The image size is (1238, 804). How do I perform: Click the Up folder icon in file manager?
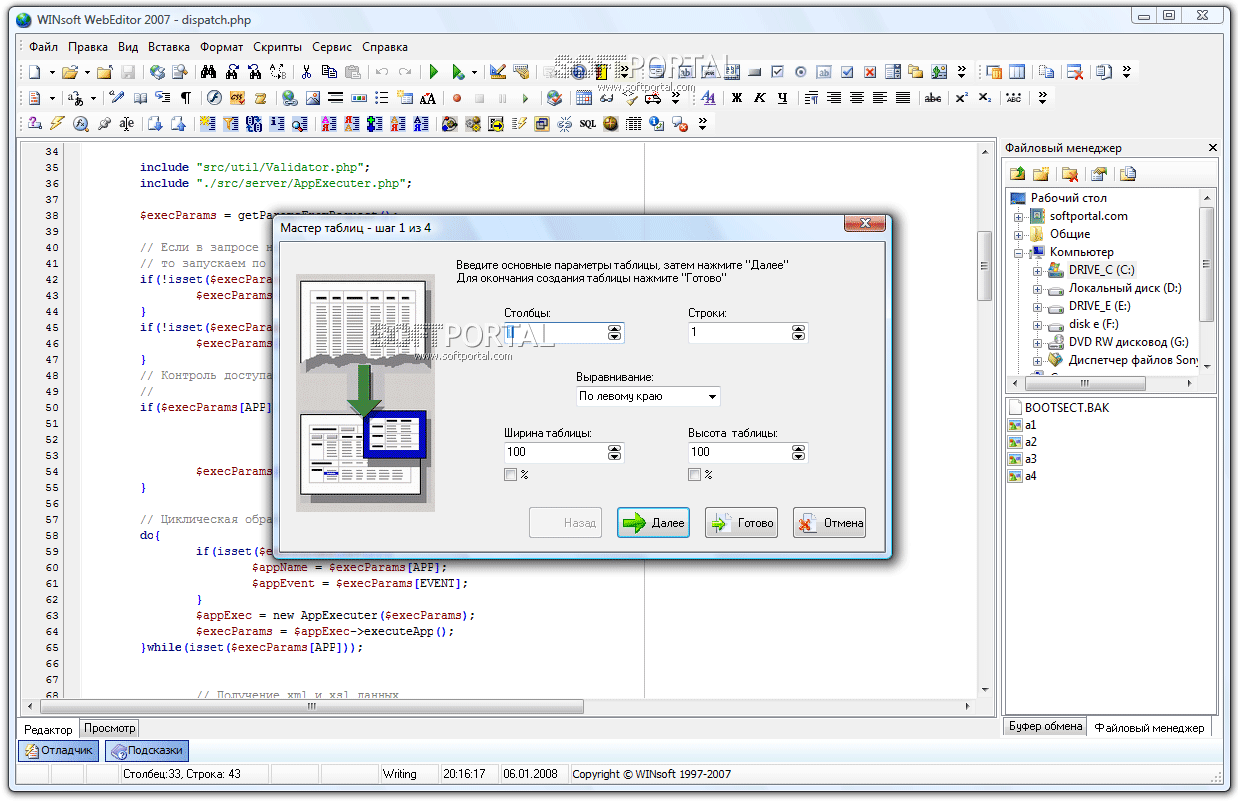tap(1017, 174)
